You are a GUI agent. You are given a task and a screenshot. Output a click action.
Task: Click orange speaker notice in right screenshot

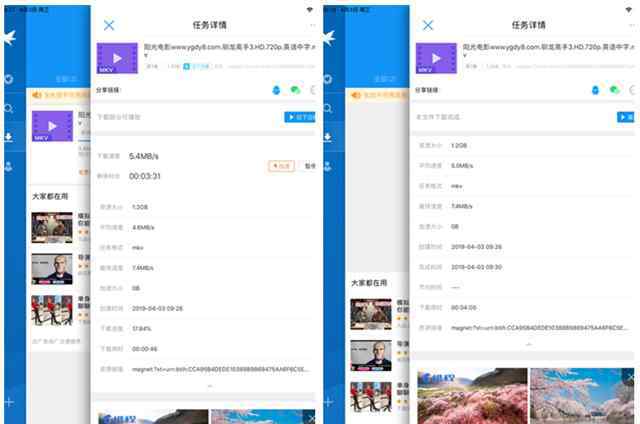[x=356, y=95]
